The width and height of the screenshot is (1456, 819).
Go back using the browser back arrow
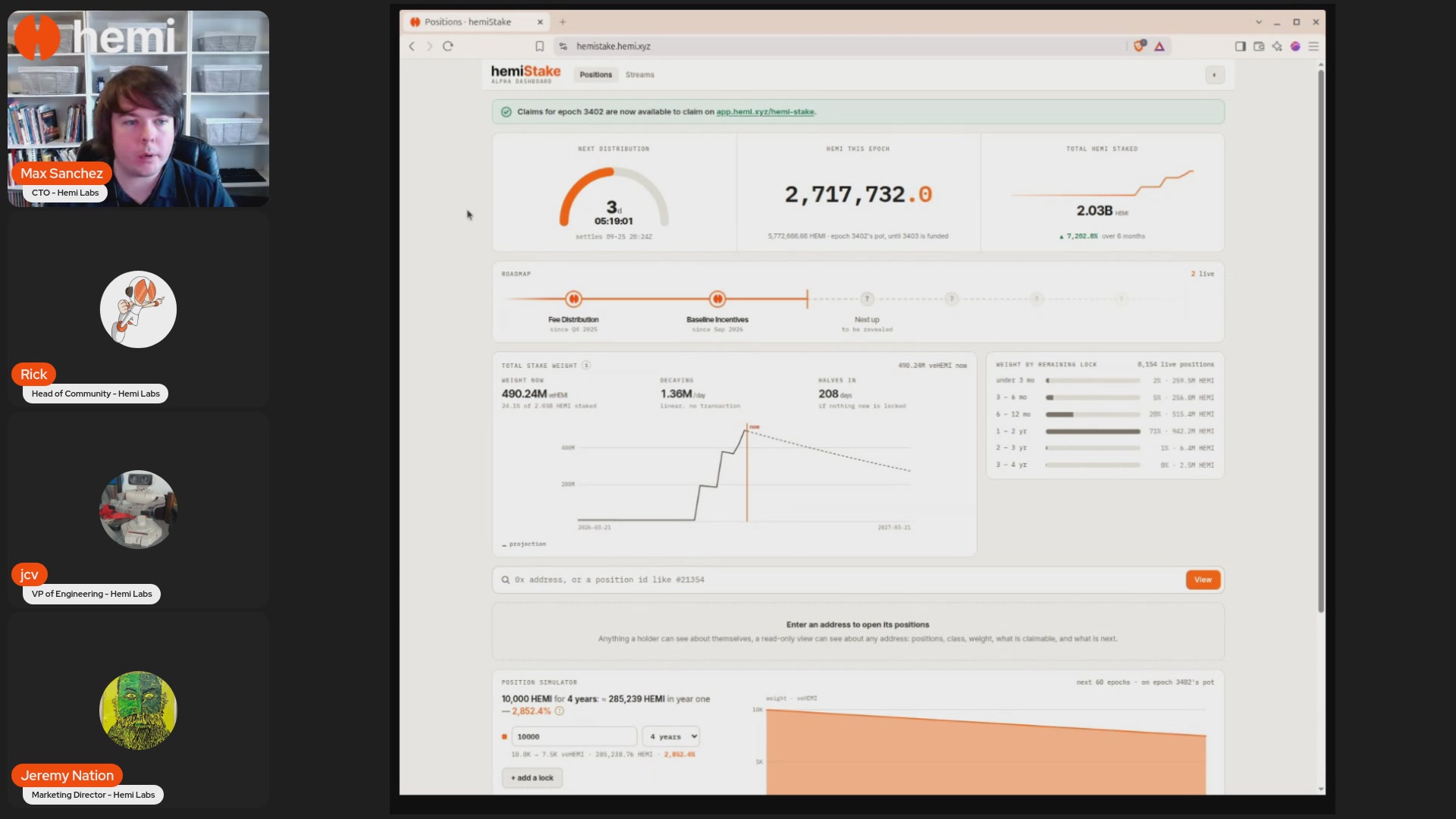click(412, 46)
